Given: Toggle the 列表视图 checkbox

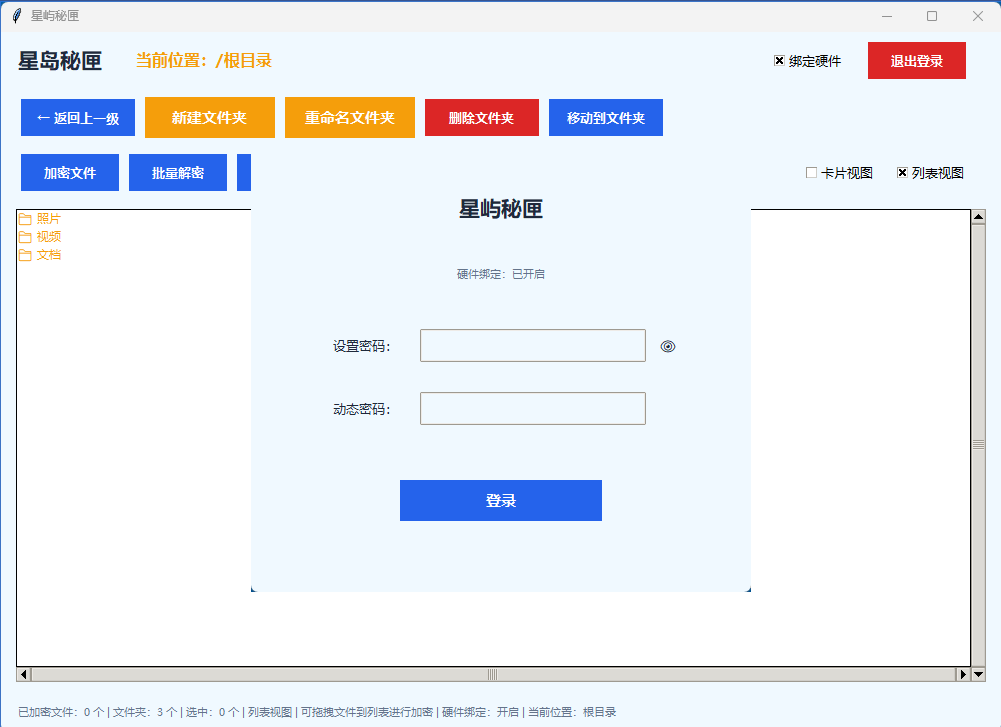Looking at the screenshot, I should click(902, 172).
